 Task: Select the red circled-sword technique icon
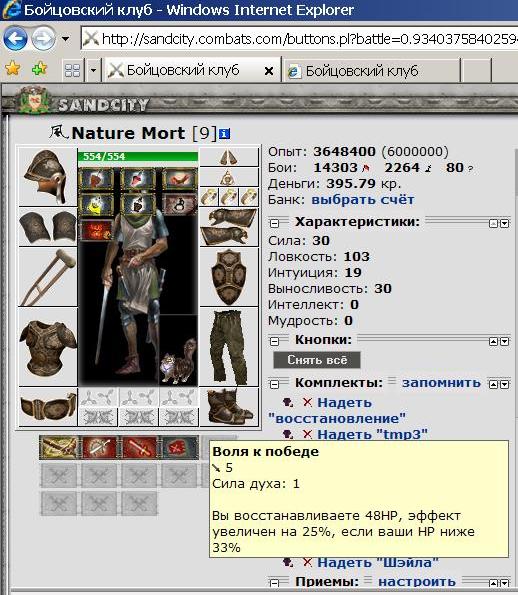(x=99, y=447)
